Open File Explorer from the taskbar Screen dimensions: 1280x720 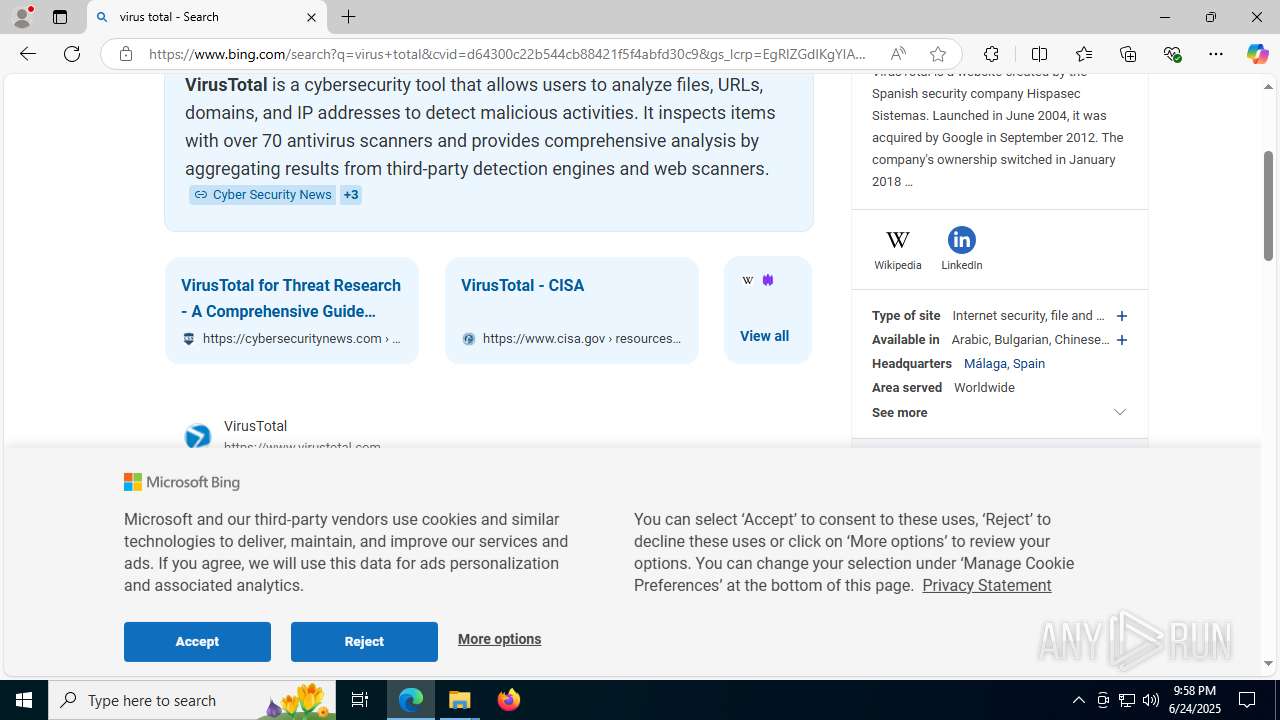click(460, 700)
